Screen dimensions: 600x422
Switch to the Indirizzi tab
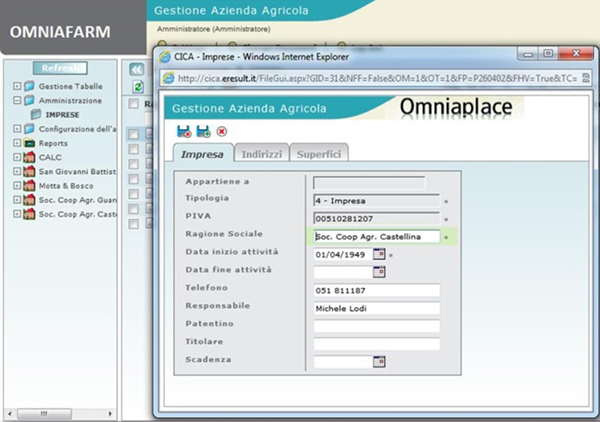[261, 154]
